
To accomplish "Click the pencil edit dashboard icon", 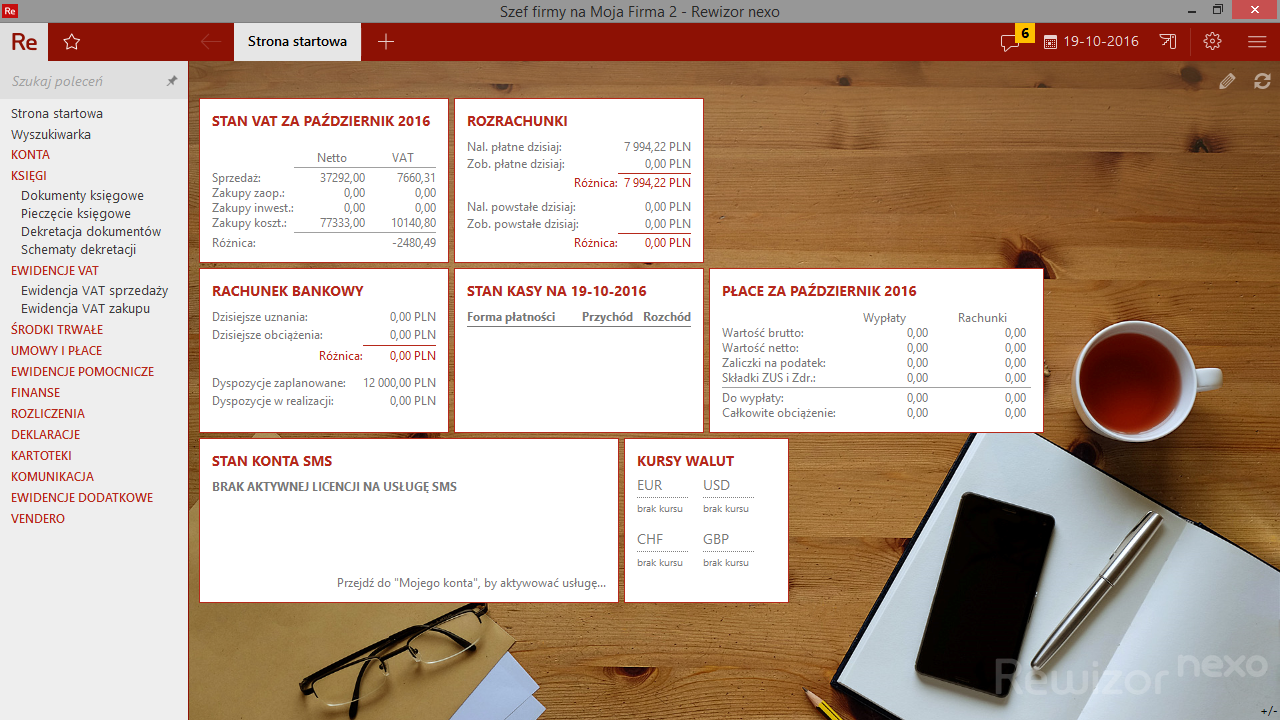I will (x=1227, y=82).
